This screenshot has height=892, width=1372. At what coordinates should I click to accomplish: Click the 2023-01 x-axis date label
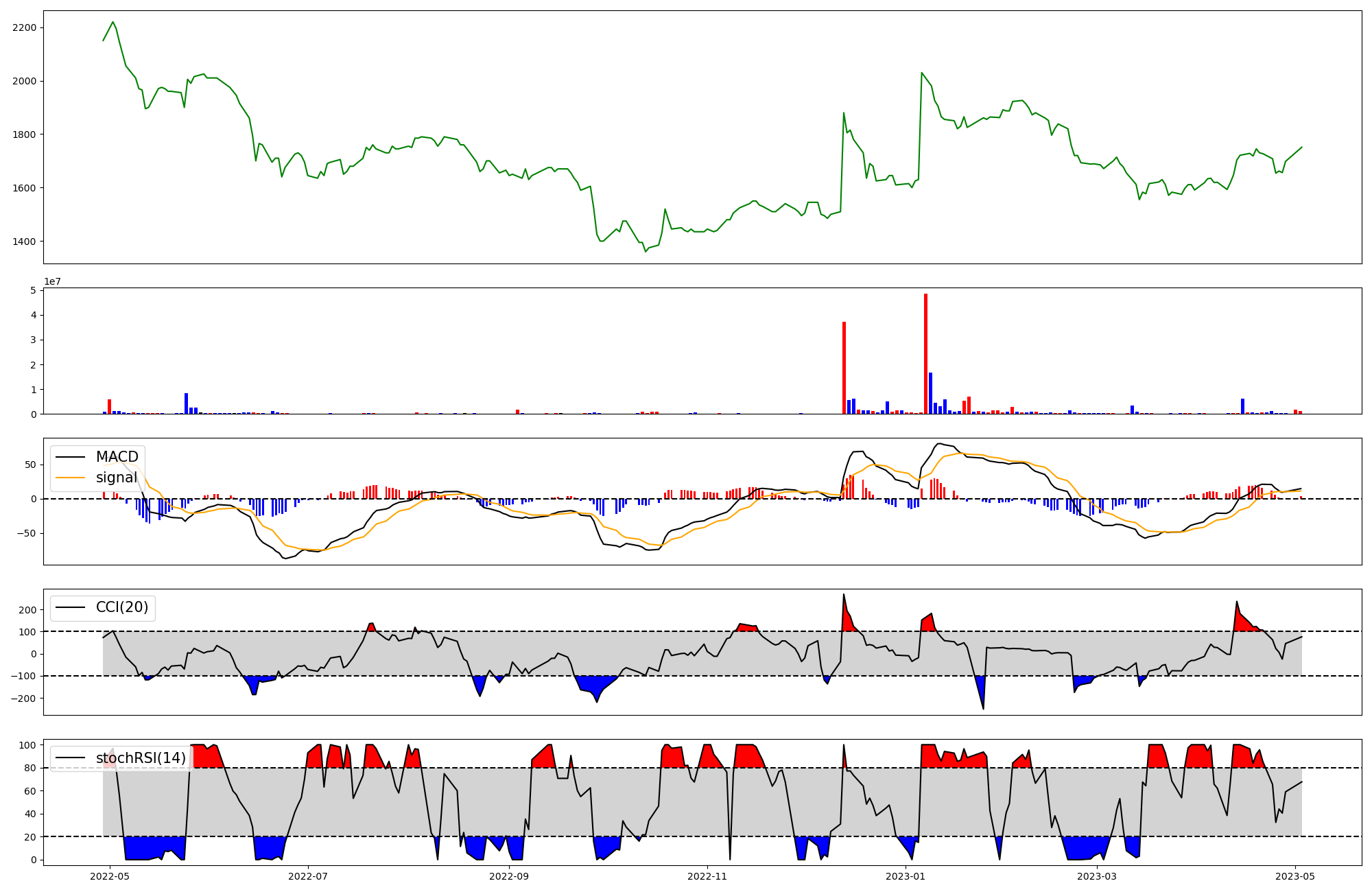[906, 876]
